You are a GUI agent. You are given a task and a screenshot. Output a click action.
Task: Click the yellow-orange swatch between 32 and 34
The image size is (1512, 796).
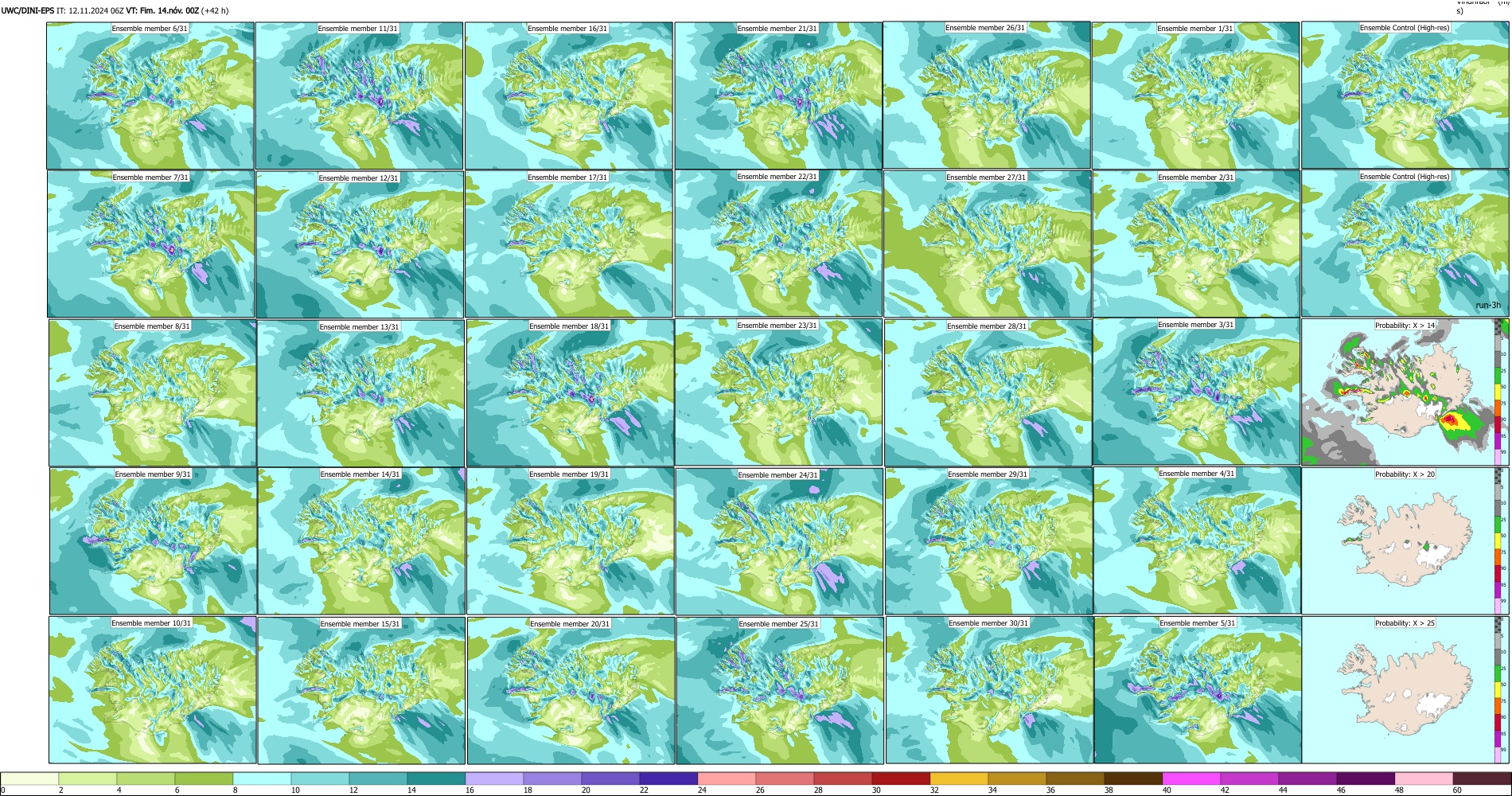959,778
